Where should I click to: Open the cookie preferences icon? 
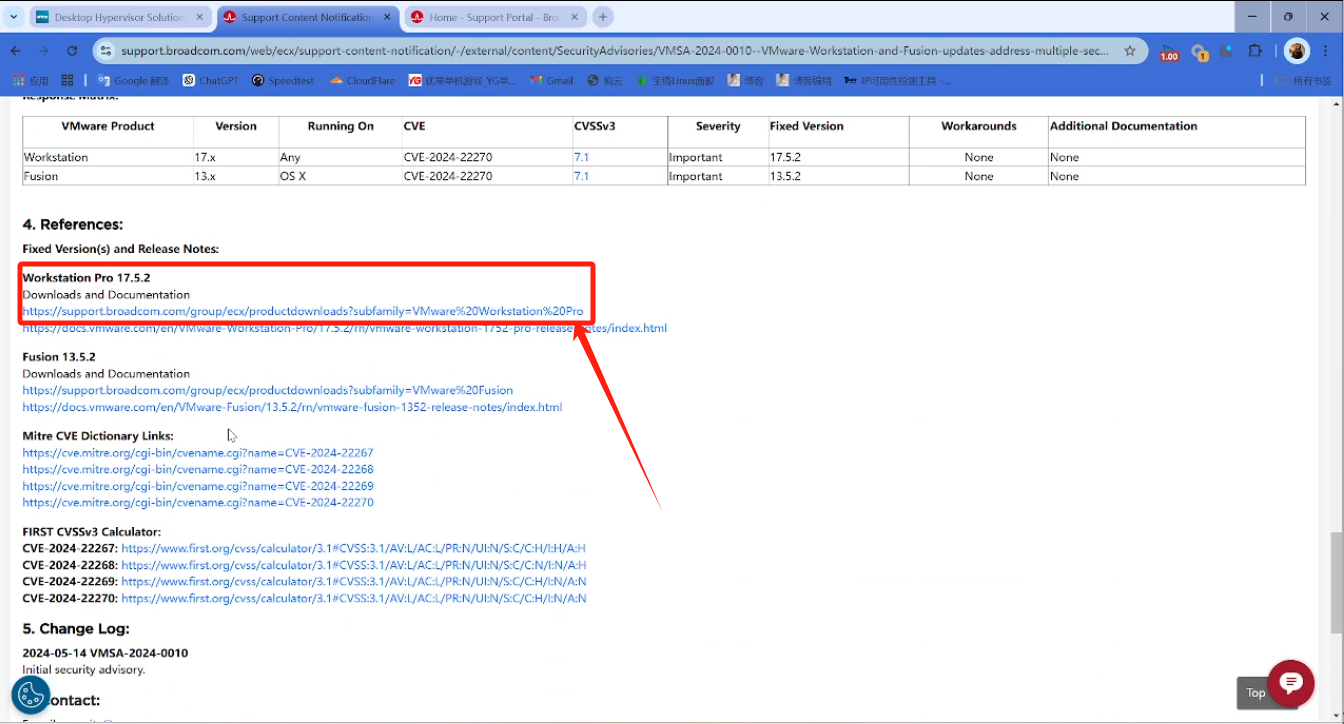point(30,694)
